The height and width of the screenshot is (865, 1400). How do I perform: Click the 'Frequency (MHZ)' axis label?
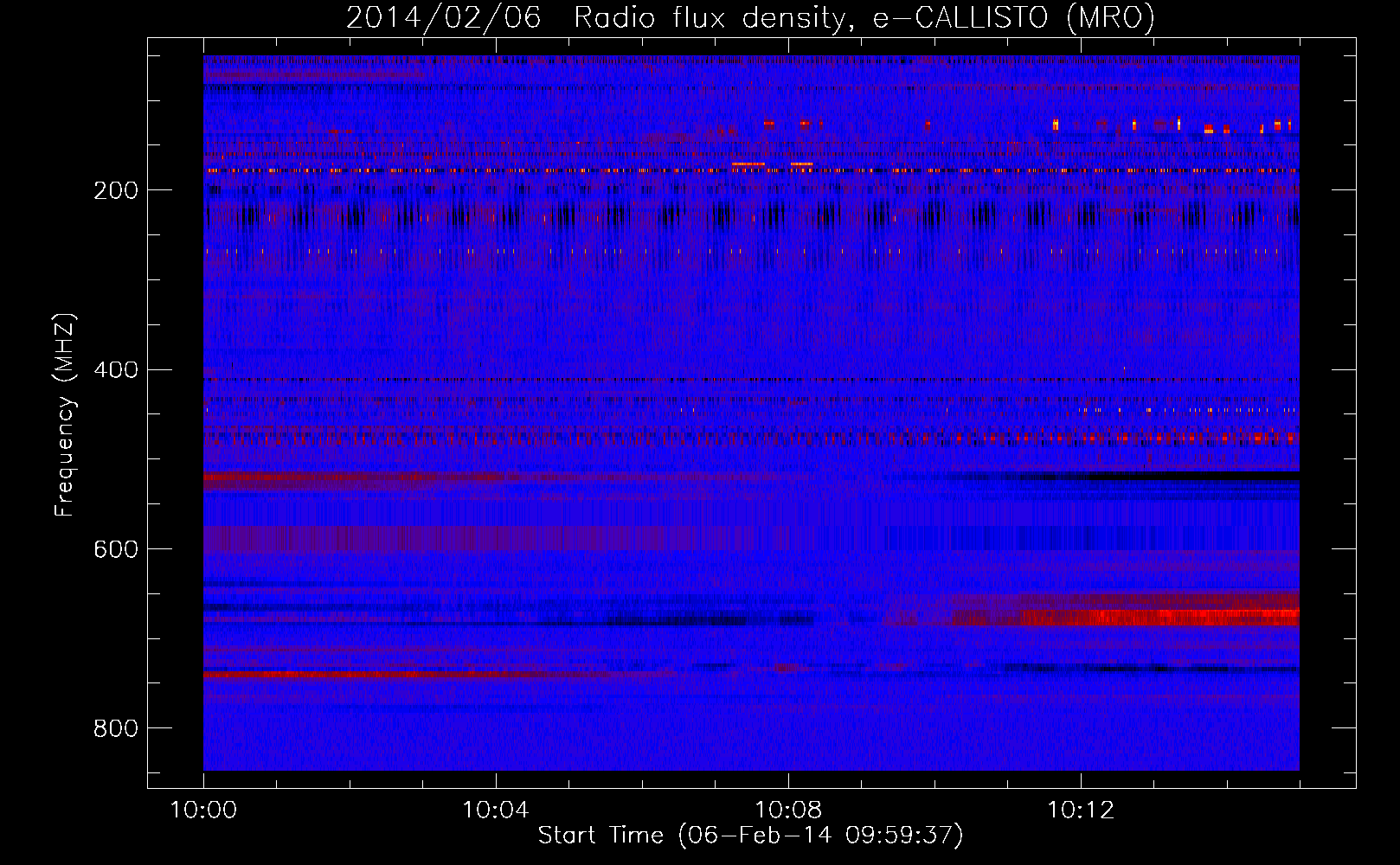(x=65, y=415)
